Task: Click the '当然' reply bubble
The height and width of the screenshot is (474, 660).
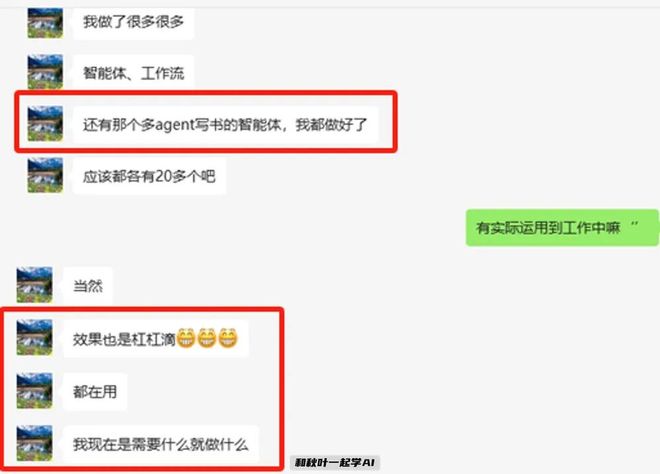Action: 88,286
